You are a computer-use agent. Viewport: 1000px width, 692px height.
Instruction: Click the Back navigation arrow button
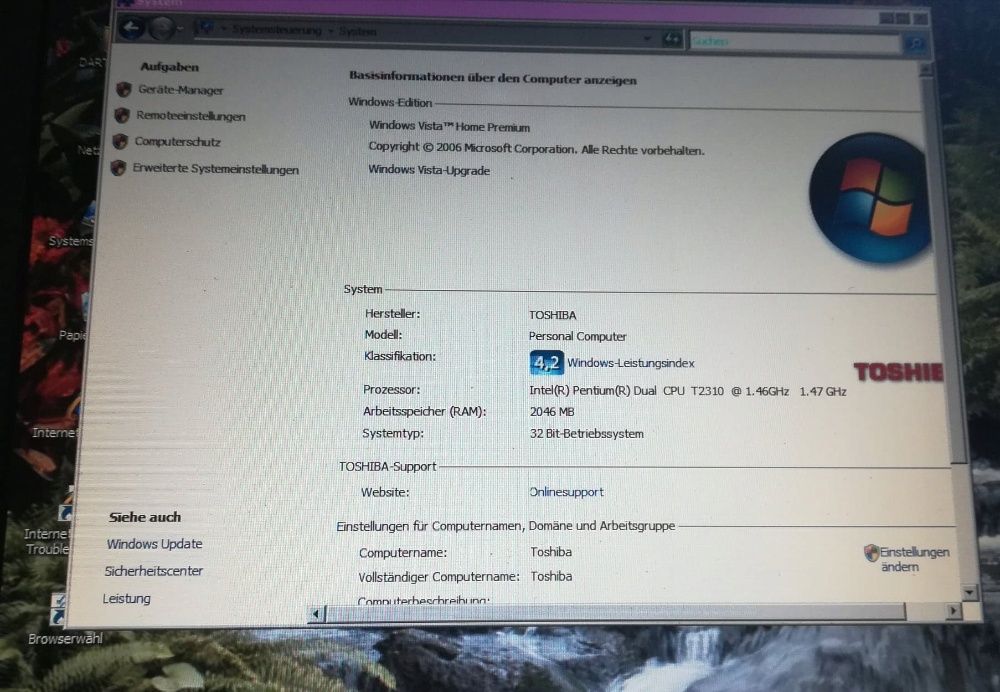click(131, 28)
